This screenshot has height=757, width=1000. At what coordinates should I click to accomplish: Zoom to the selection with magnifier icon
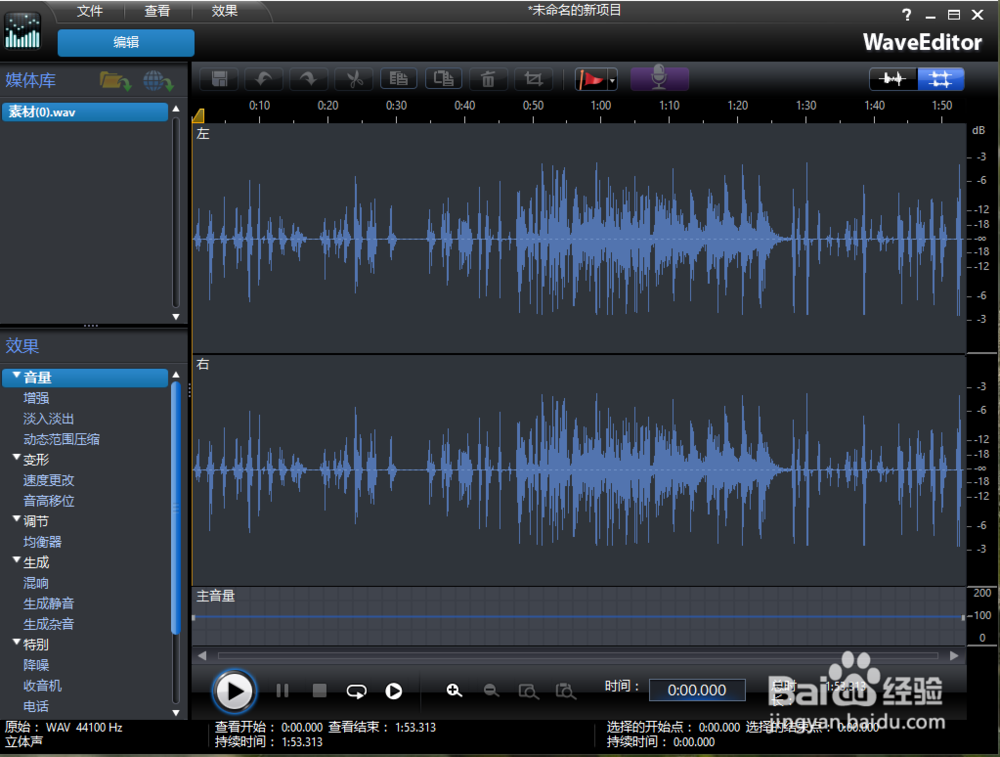click(566, 691)
